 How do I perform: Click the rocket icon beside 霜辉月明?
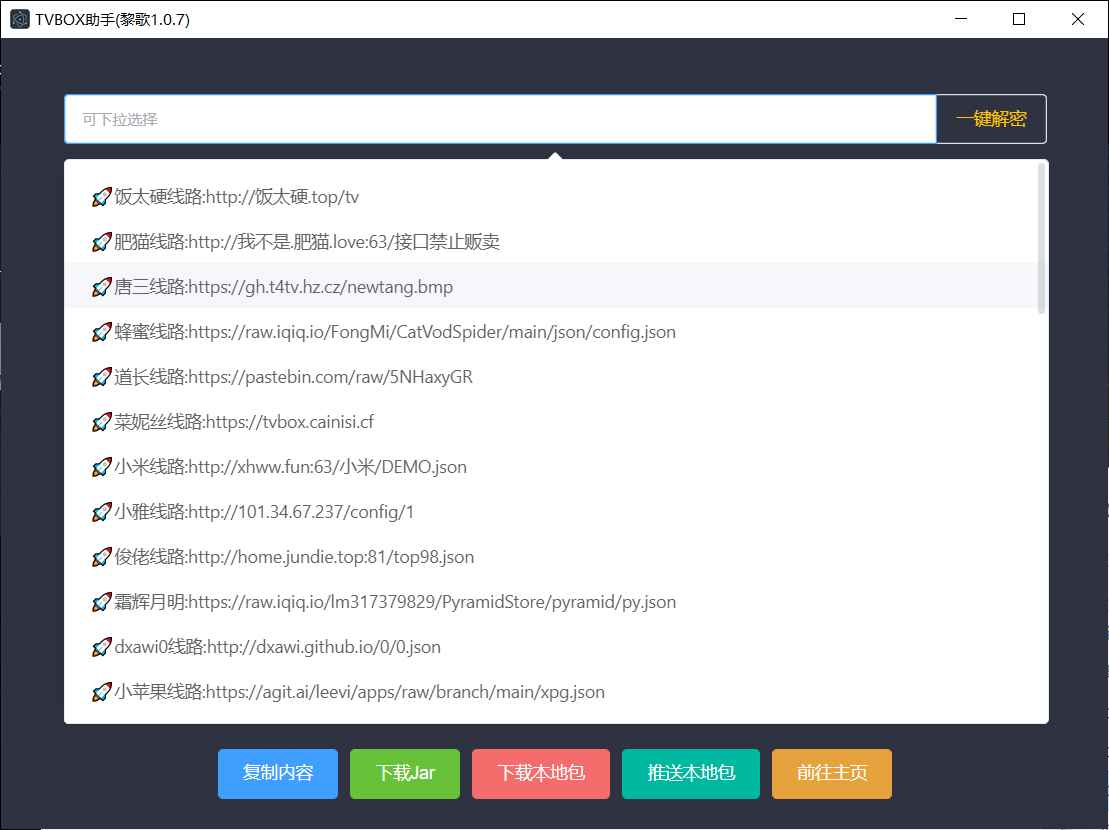coord(101,601)
